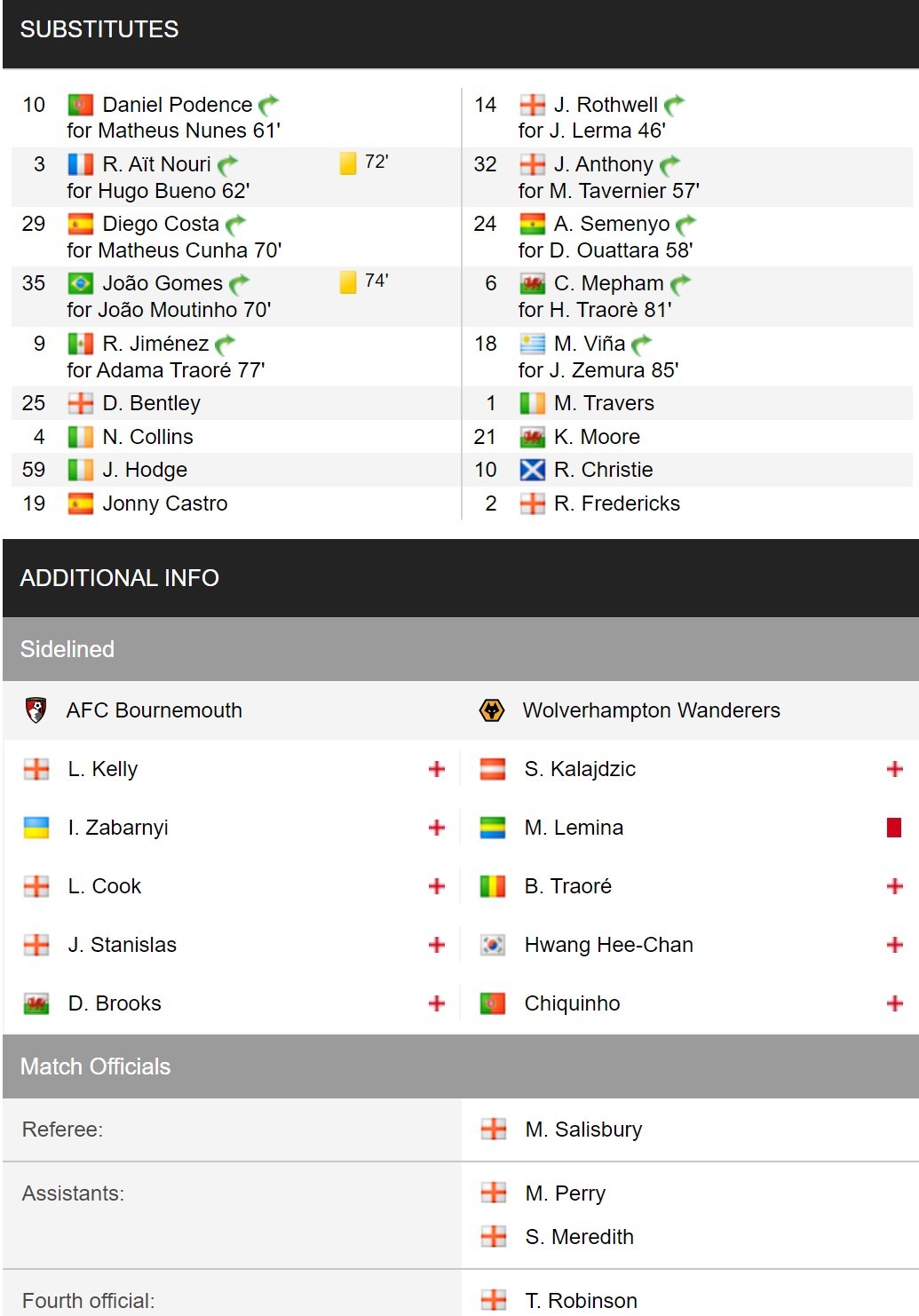919x1316 pixels.
Task: Click the substitution arrow beside A. Semenyo
Action: [685, 225]
